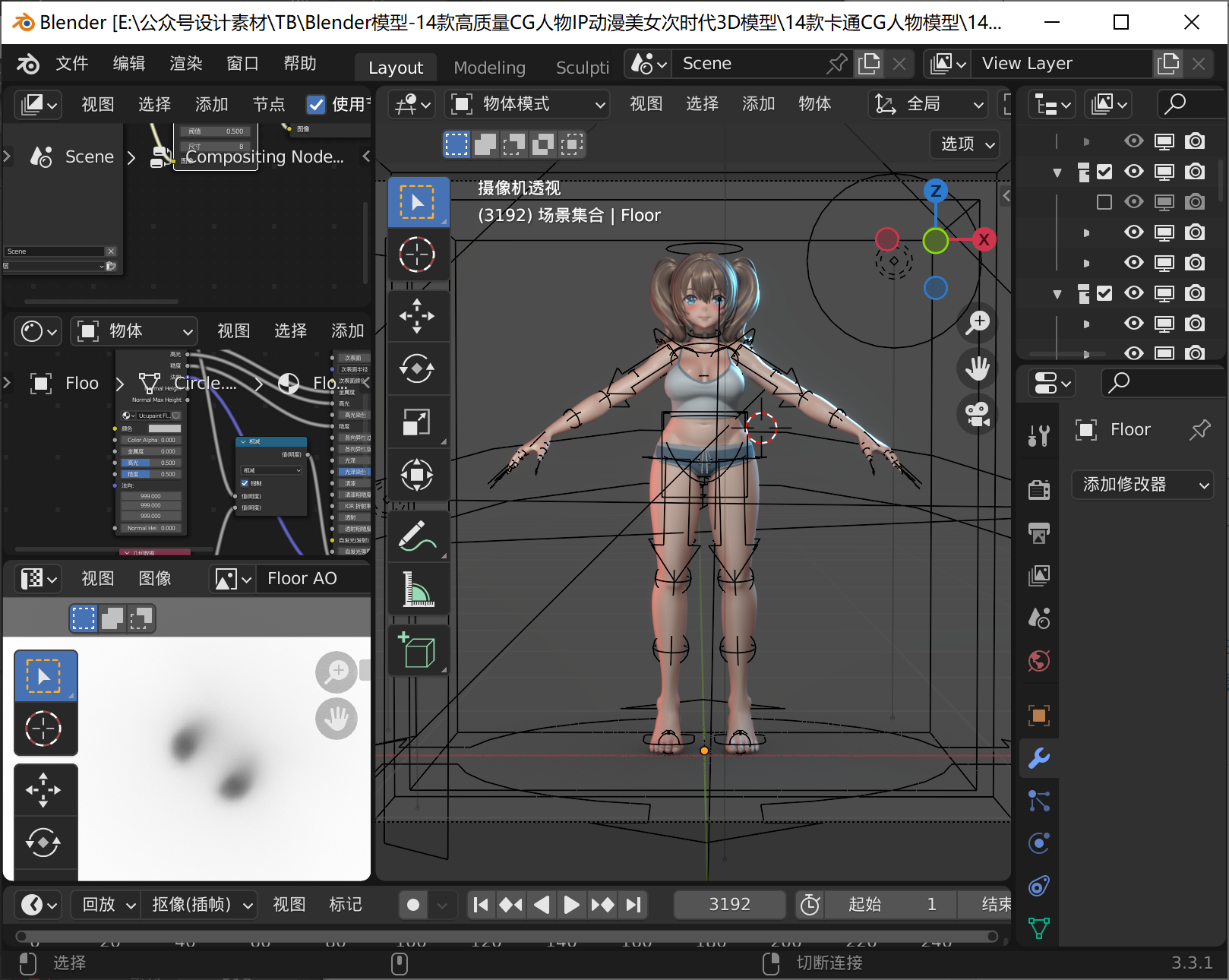Toggle auto keying record button in timeline
The width and height of the screenshot is (1229, 980).
coord(413,905)
